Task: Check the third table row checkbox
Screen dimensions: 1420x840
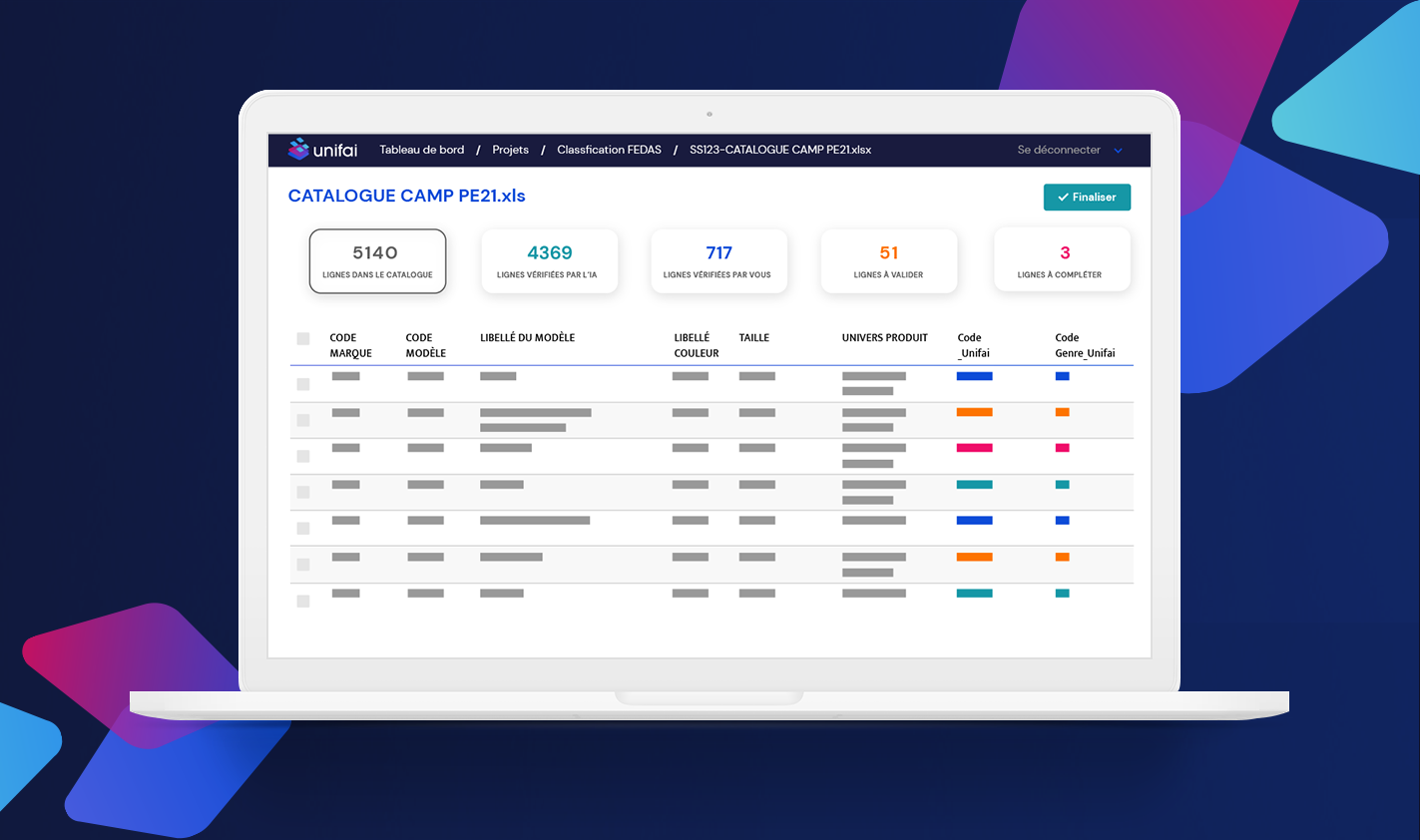Action: point(303,456)
